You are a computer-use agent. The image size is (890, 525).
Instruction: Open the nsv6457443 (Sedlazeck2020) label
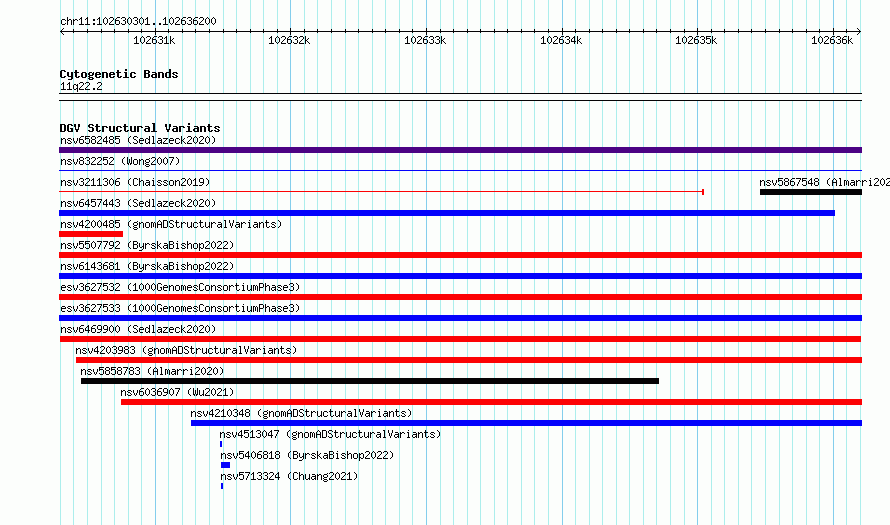pos(138,203)
